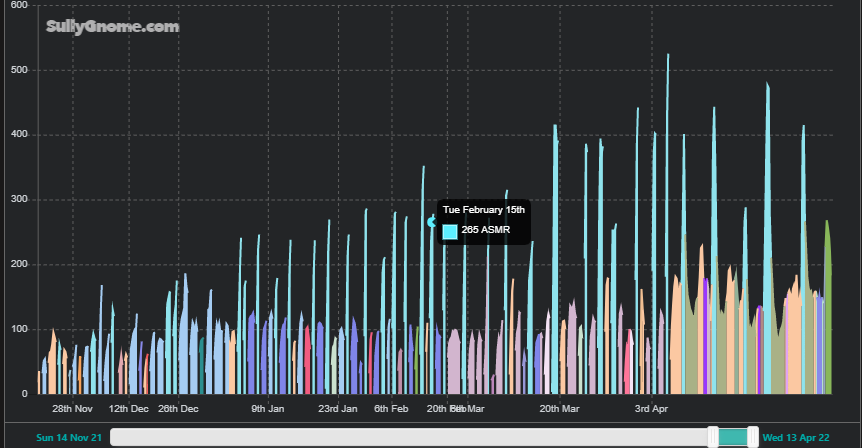Click the '600' y-axis label

click(x=20, y=5)
